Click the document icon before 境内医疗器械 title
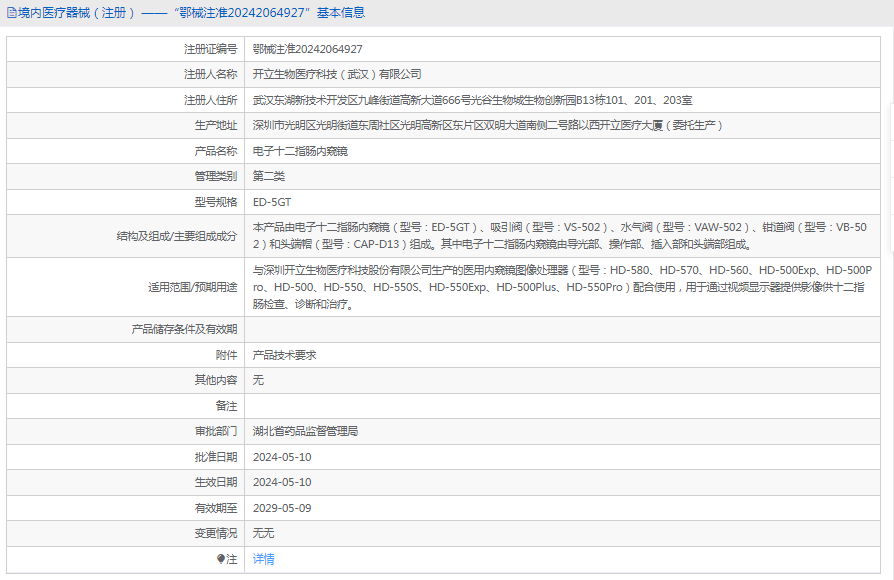This screenshot has width=894, height=580. click(11, 13)
